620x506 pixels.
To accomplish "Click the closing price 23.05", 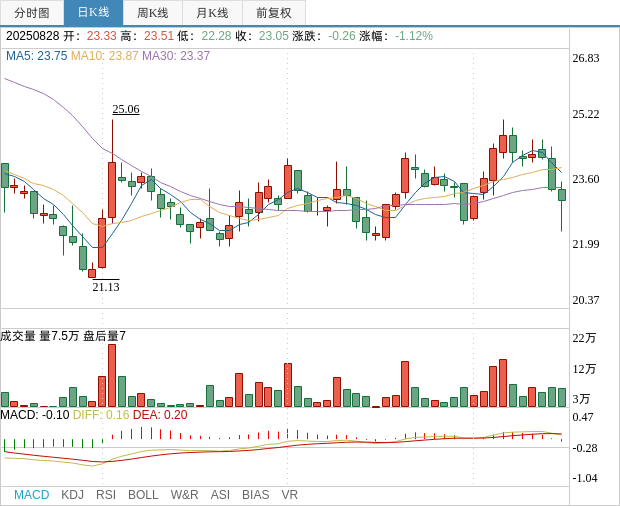I will coord(274,36).
